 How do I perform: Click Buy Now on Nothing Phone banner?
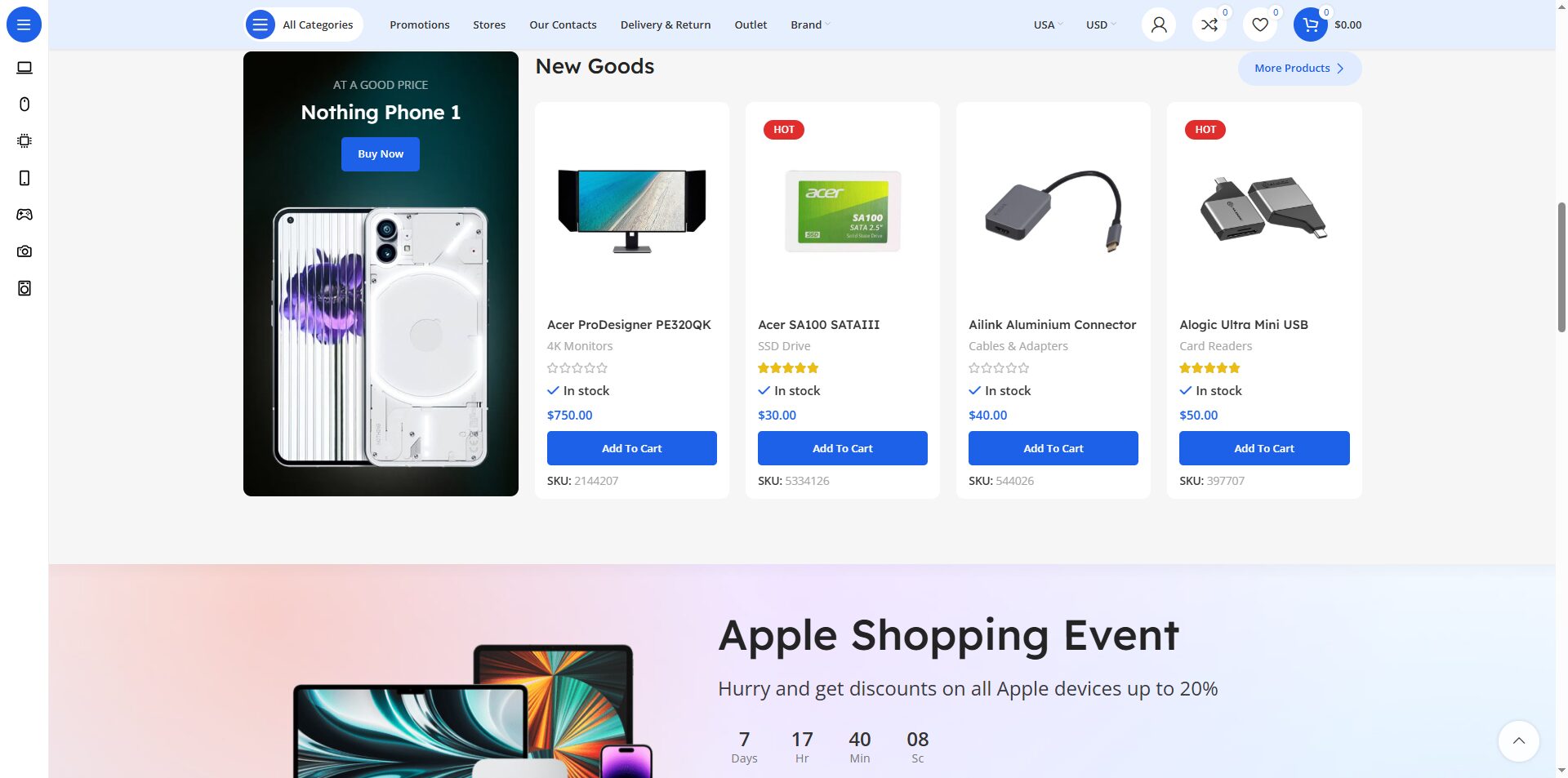[x=381, y=154]
